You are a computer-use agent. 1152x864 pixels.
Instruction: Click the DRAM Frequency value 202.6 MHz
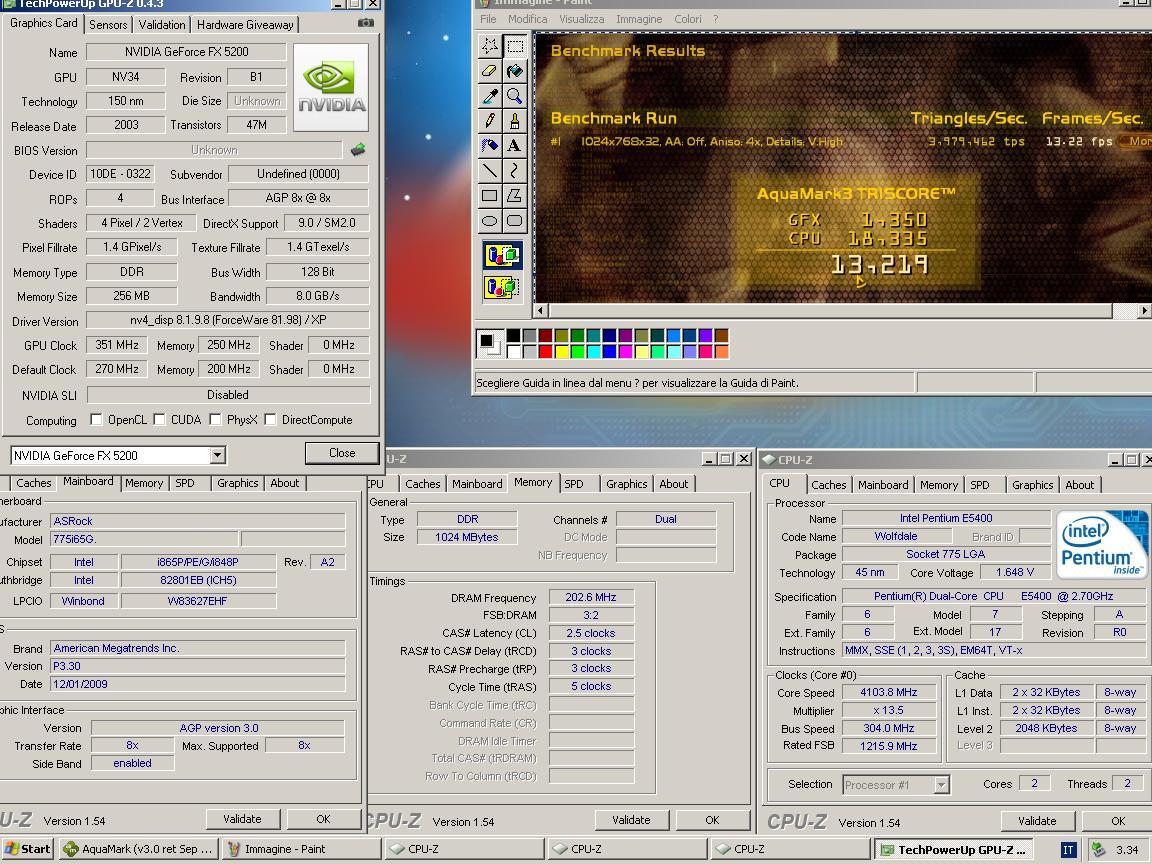[x=591, y=597]
